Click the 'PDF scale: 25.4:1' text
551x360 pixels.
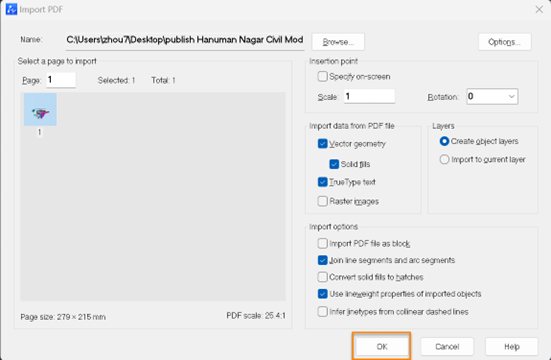[x=256, y=316]
